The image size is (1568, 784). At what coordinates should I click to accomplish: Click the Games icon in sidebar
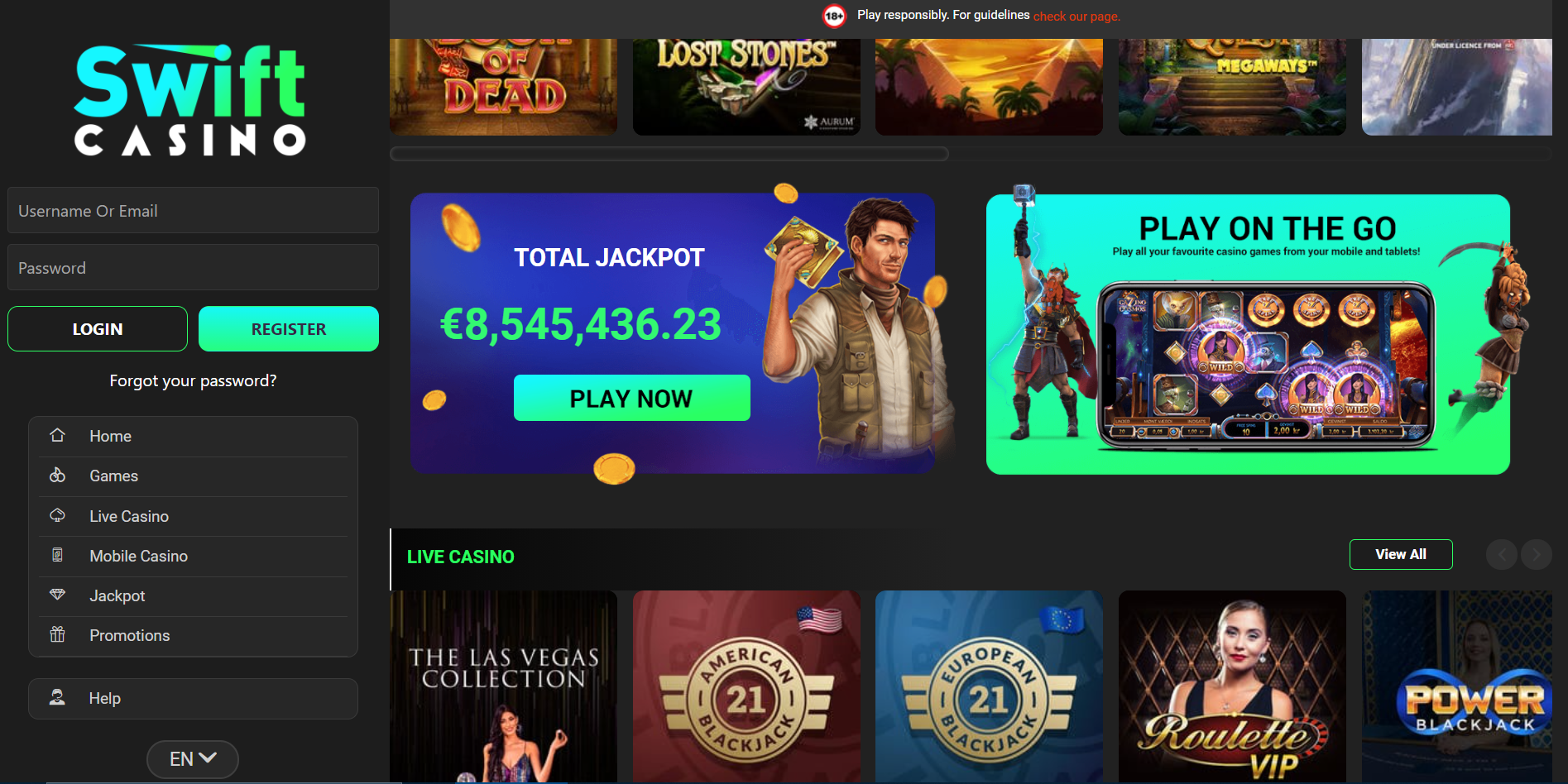click(x=57, y=475)
